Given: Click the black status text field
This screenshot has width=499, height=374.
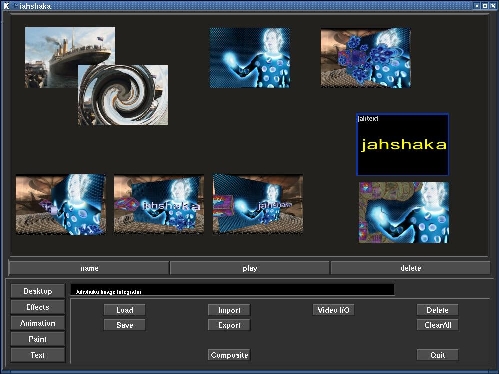Looking at the screenshot, I should [232, 290].
